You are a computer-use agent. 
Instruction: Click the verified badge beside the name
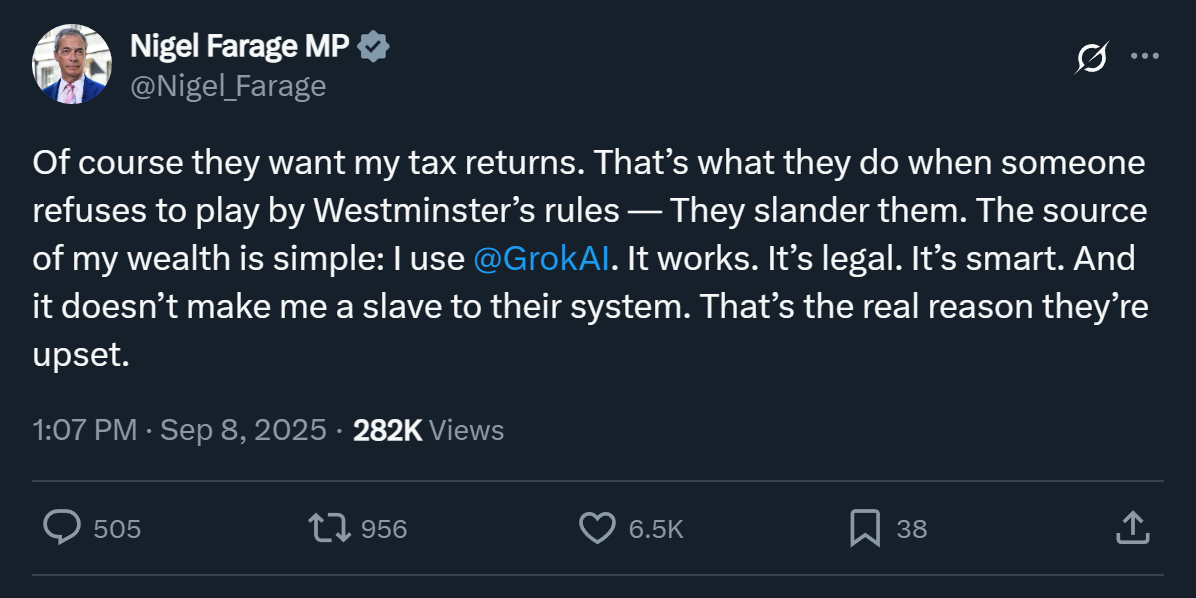click(375, 45)
